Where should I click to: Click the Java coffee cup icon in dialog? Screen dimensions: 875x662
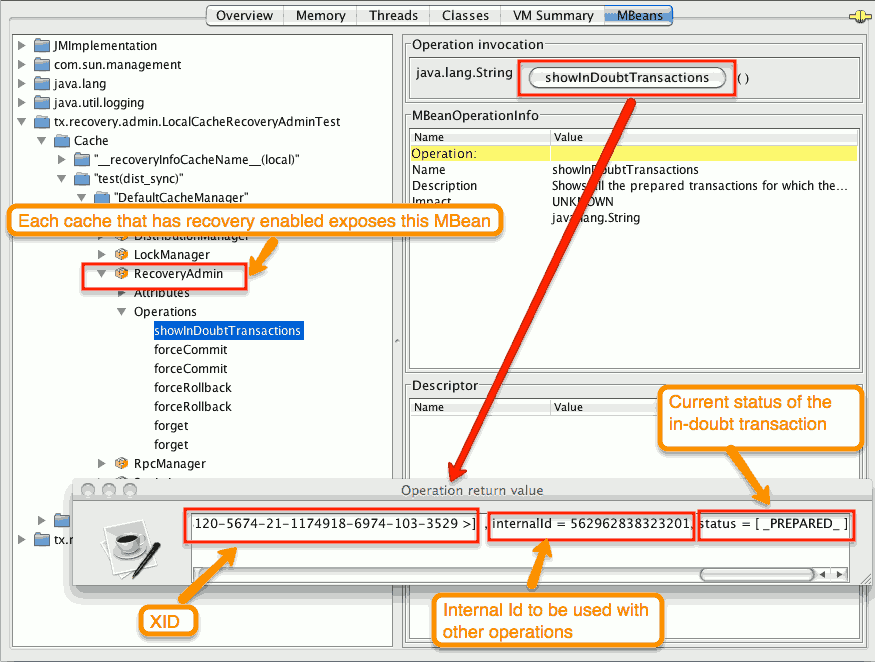128,544
